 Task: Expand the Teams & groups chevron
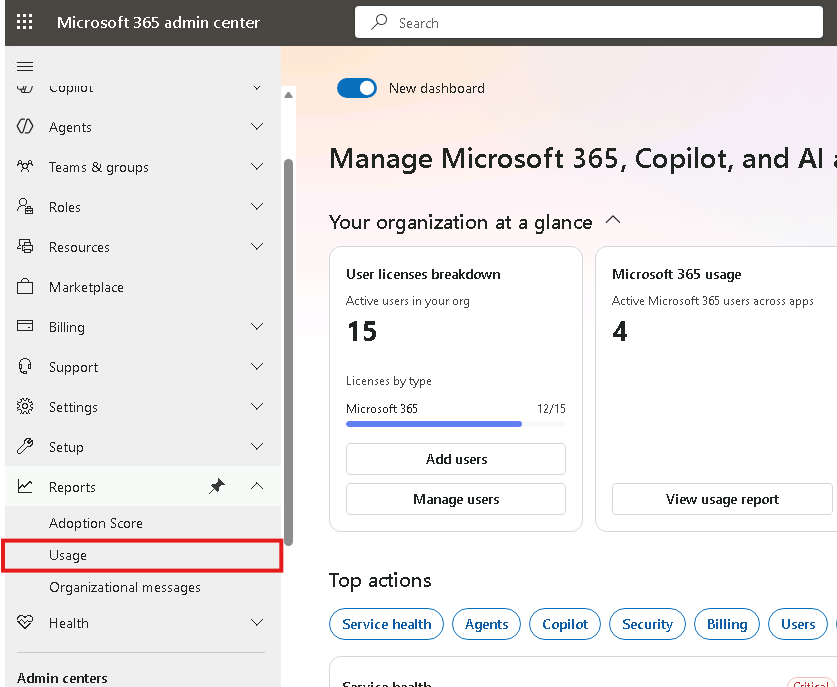click(x=257, y=167)
